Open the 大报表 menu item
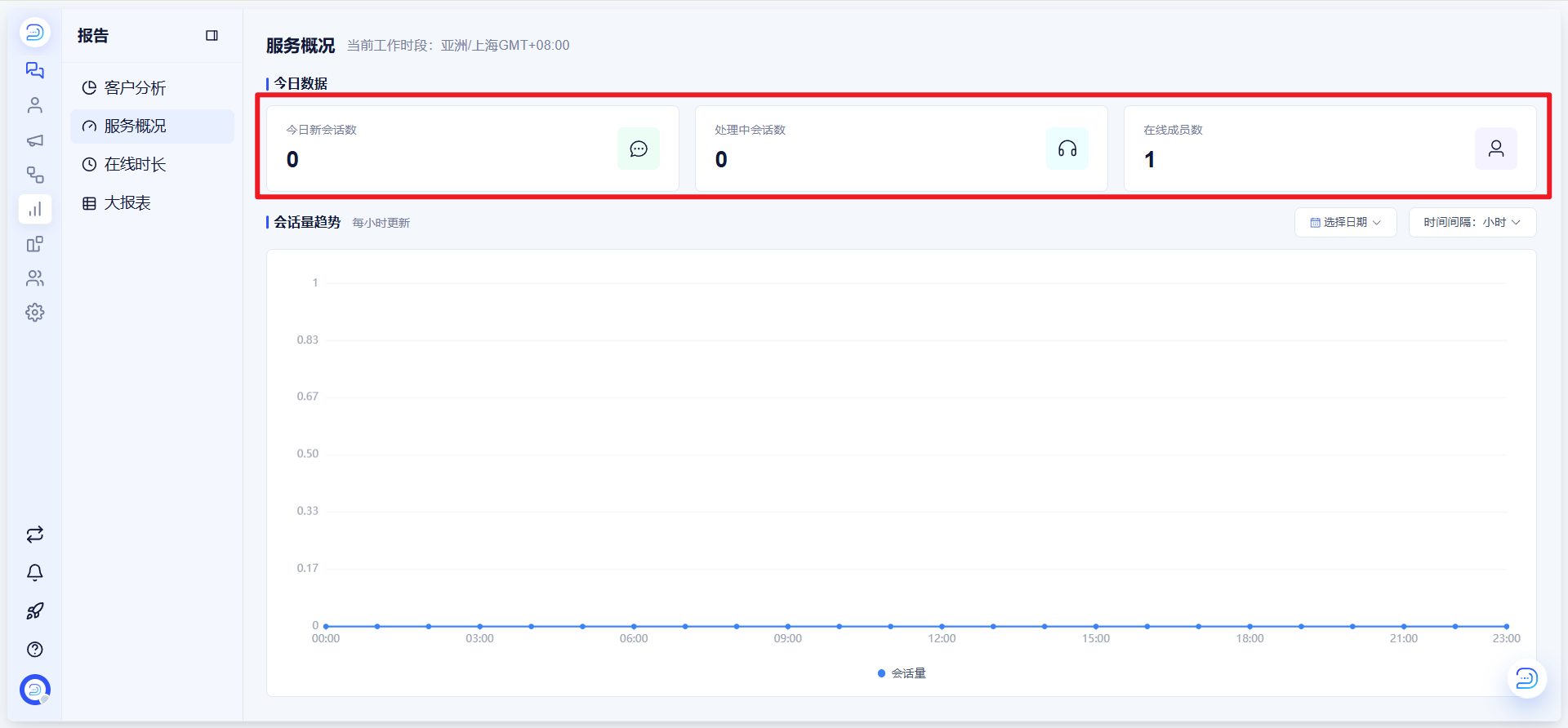This screenshot has width=1568, height=728. tap(152, 203)
